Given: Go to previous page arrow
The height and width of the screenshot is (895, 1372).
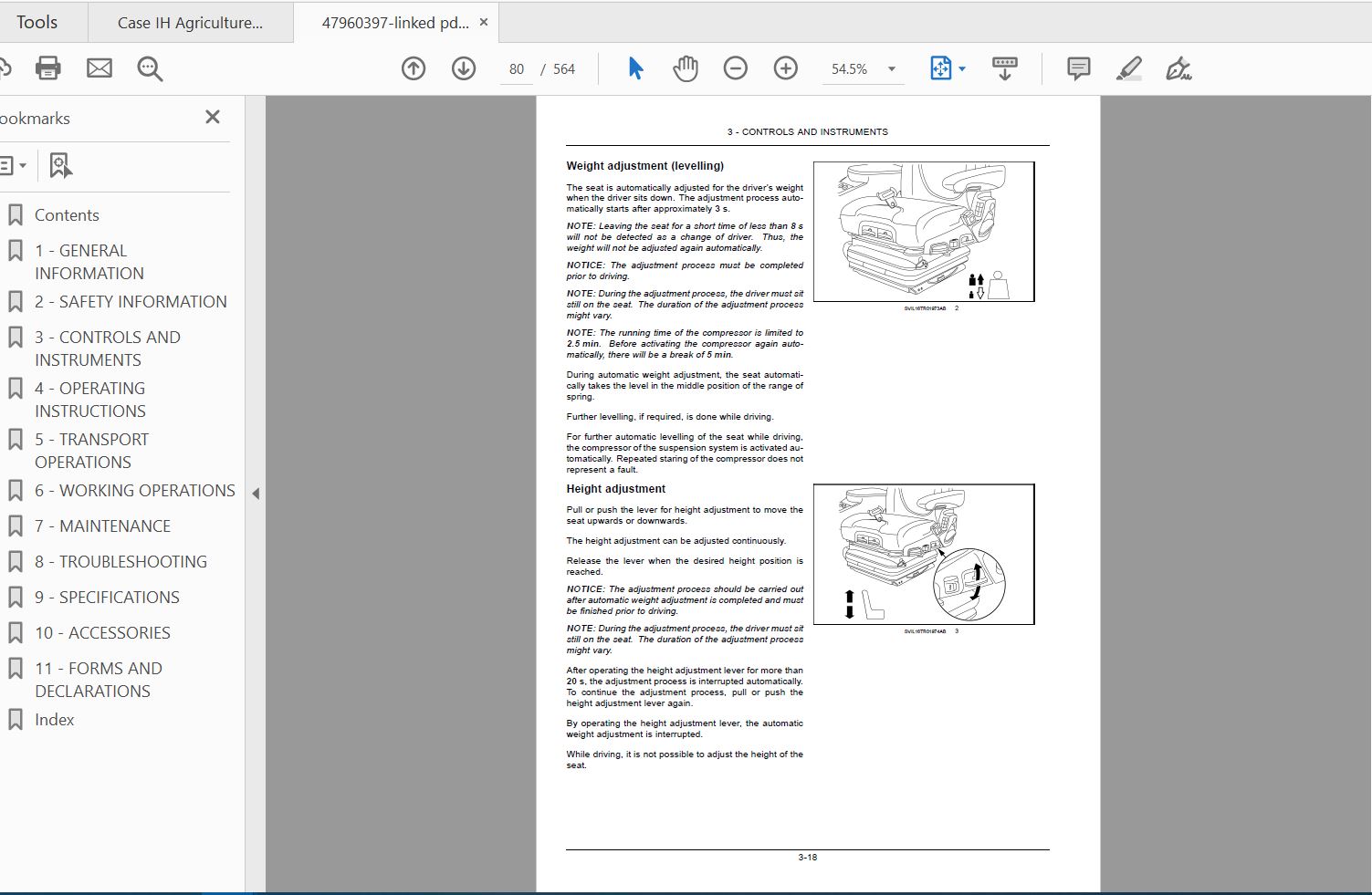Looking at the screenshot, I should pyautogui.click(x=414, y=68).
